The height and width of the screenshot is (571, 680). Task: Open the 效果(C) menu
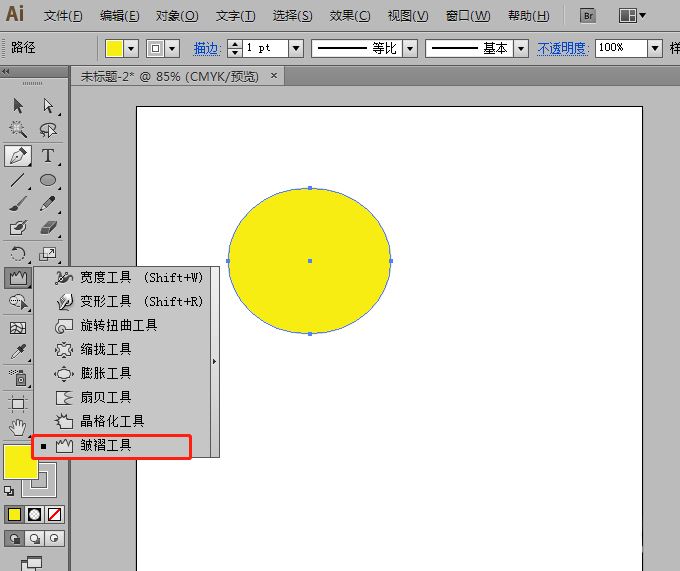(350, 16)
